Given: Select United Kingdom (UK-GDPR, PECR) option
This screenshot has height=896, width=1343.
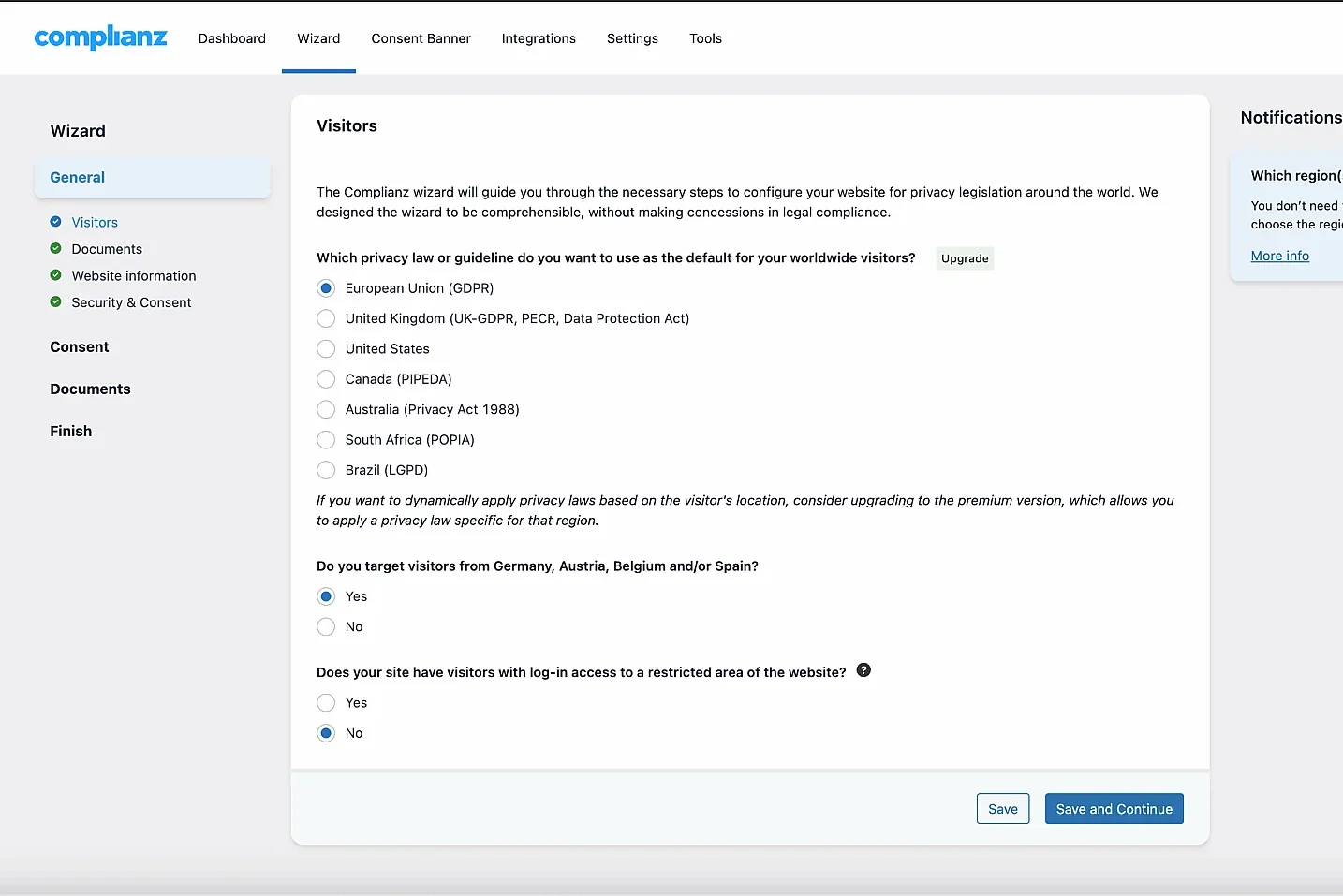Looking at the screenshot, I should 326,318.
